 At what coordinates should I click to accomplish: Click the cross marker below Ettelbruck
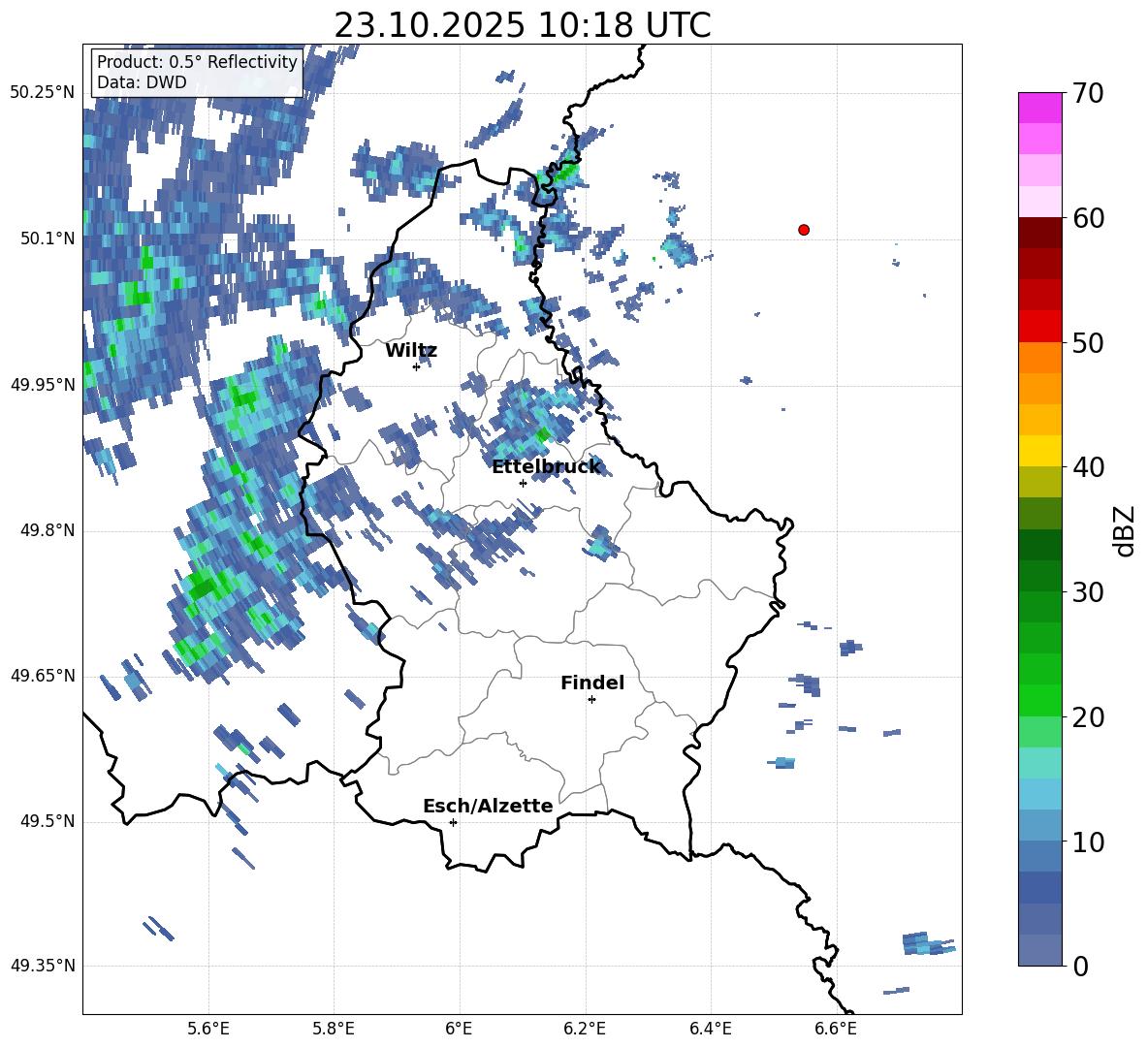click(x=523, y=483)
